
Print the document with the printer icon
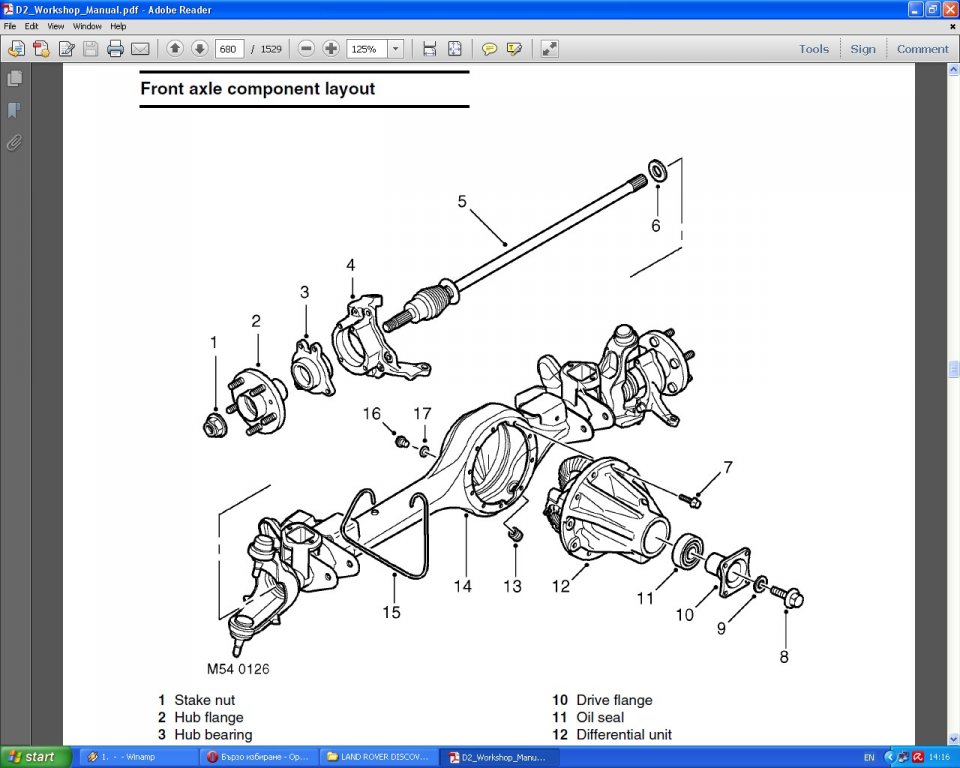click(x=115, y=49)
